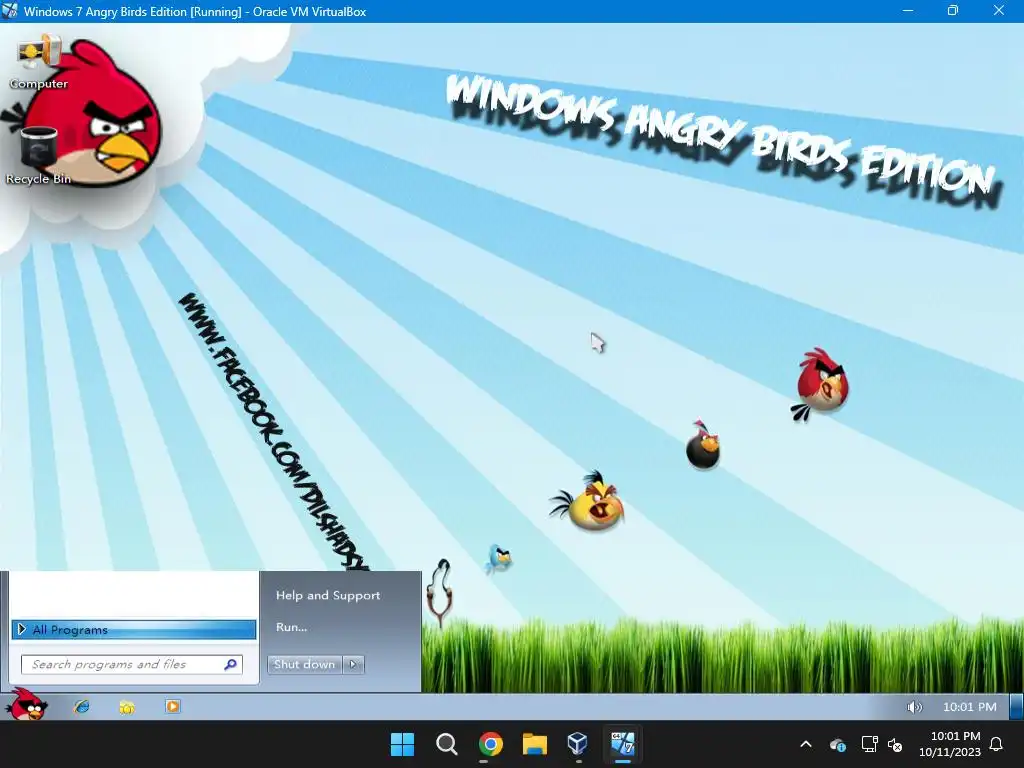
Task: Open host taskbar Search
Action: coord(447,744)
